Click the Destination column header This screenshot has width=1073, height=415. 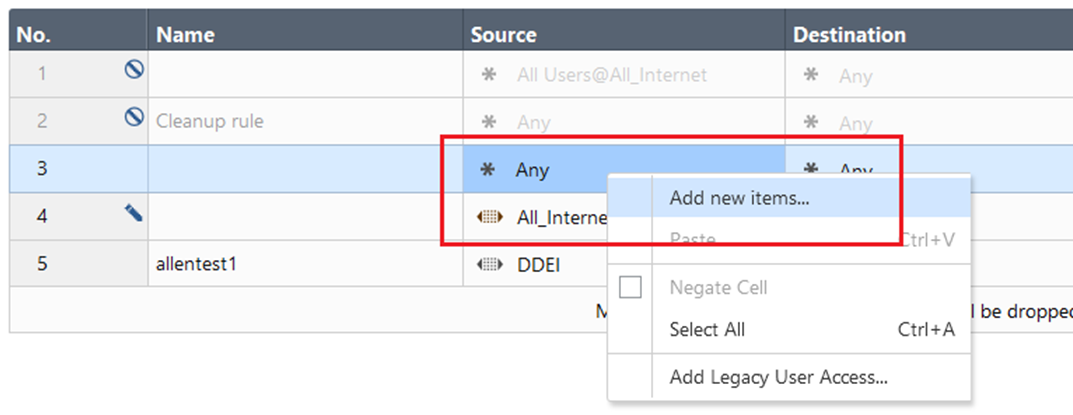[x=849, y=35]
